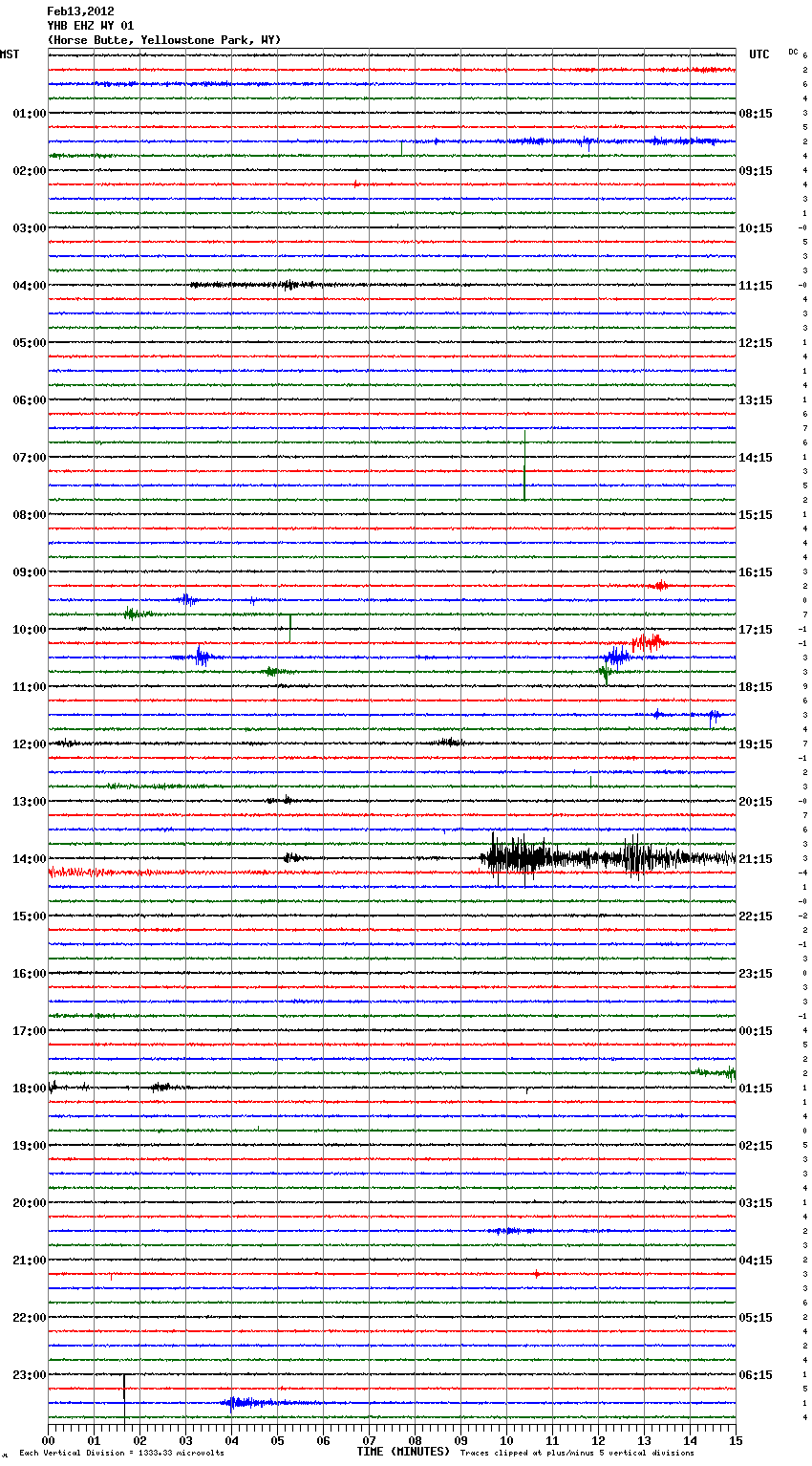Click the "UTC" axis header

(x=759, y=54)
